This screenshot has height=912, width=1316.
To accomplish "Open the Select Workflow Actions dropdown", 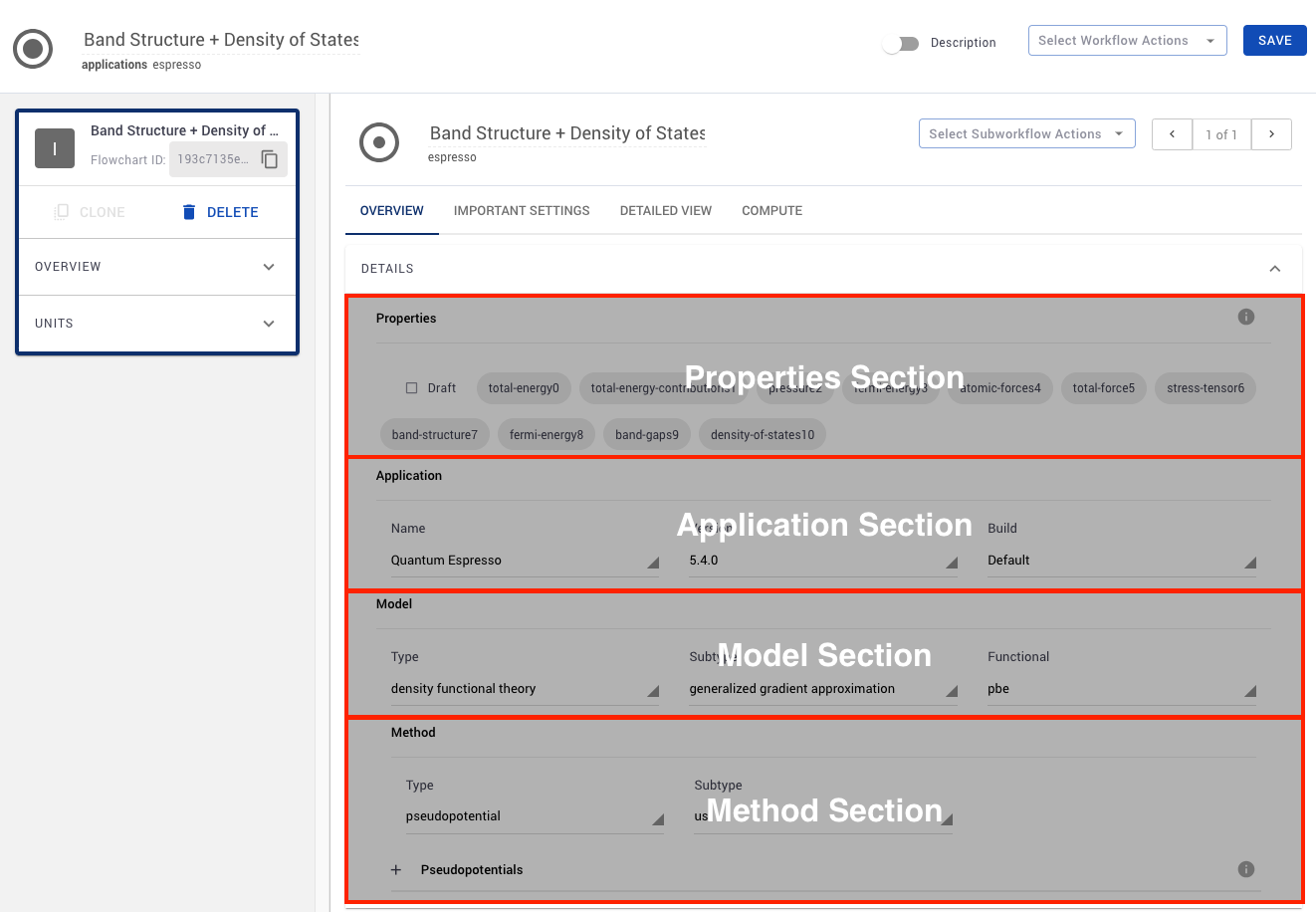I will (1127, 40).
